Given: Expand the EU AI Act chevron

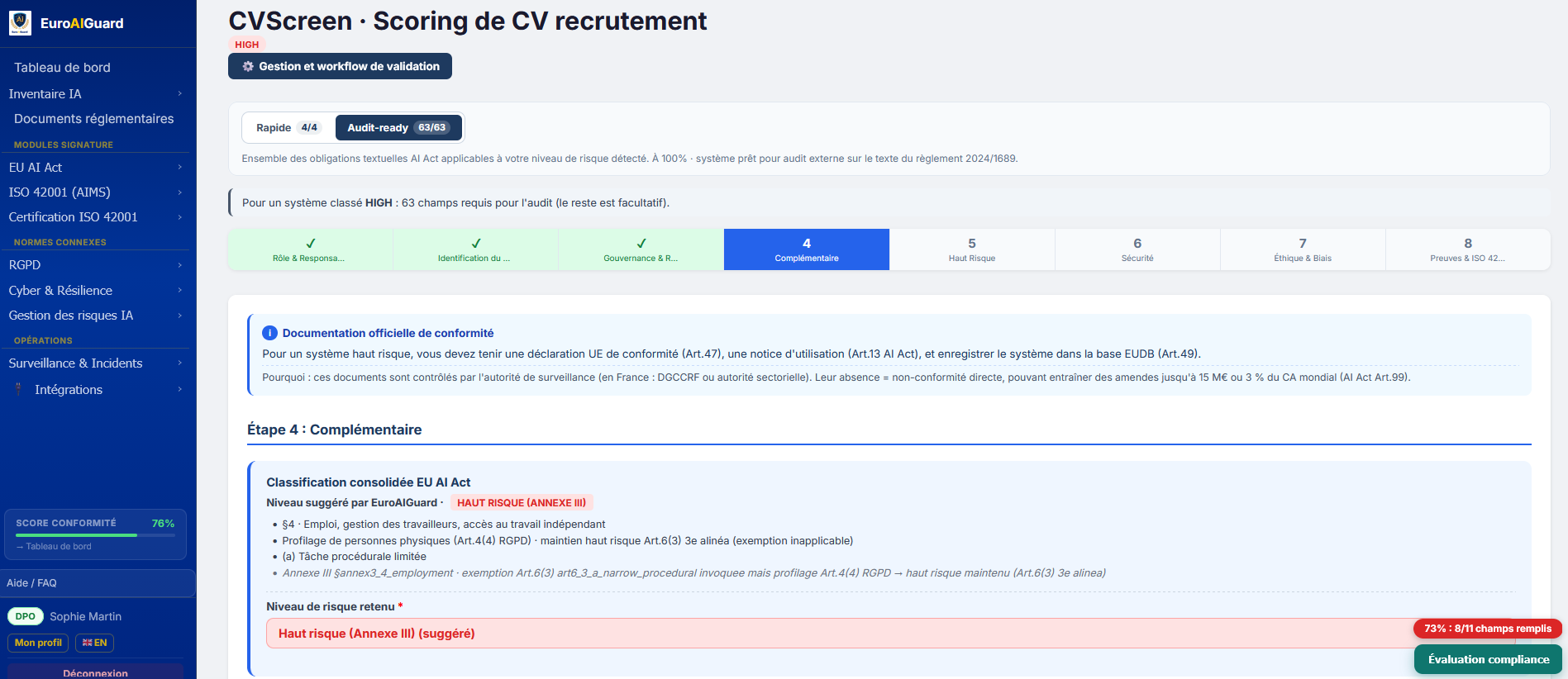Looking at the screenshot, I should (179, 167).
